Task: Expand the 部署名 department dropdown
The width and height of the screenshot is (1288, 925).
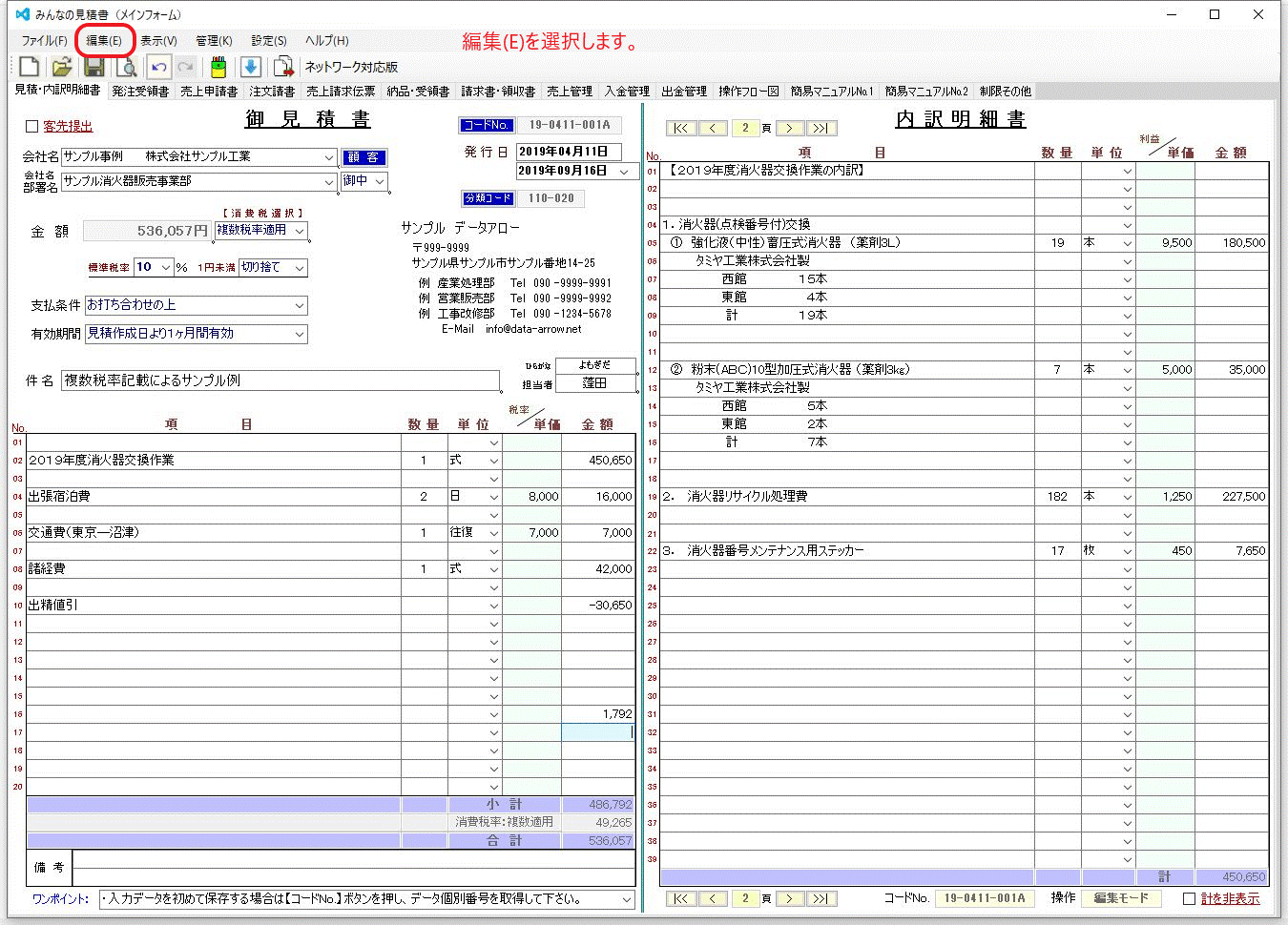Action: (329, 181)
